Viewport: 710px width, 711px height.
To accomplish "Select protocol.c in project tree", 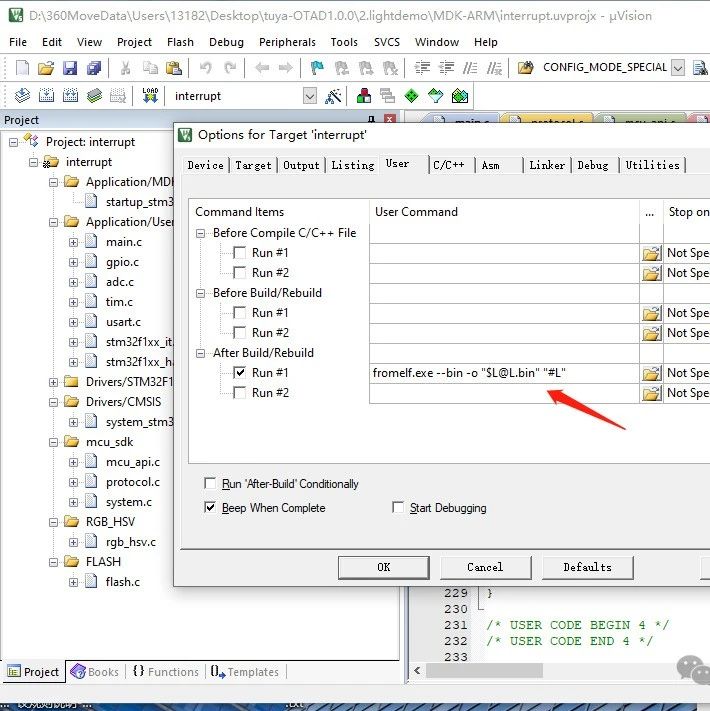I will [132, 482].
